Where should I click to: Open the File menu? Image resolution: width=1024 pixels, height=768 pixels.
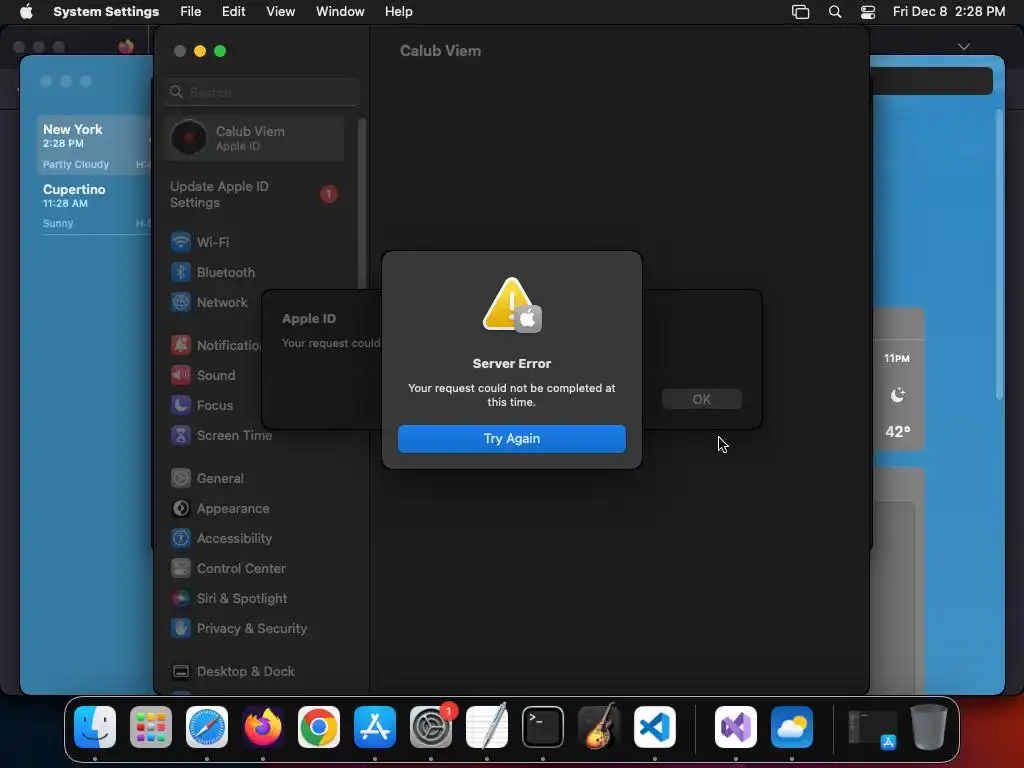coord(191,12)
